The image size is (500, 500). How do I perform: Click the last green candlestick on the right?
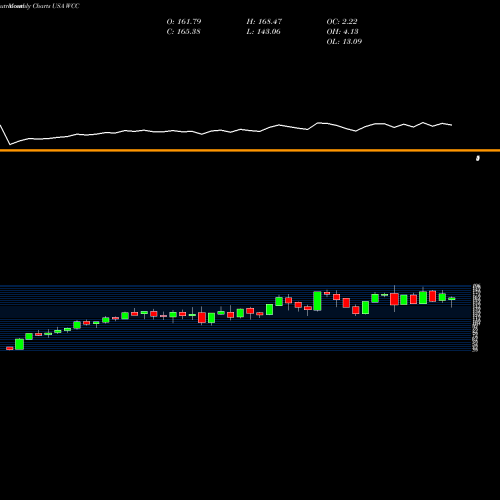[x=452, y=299]
